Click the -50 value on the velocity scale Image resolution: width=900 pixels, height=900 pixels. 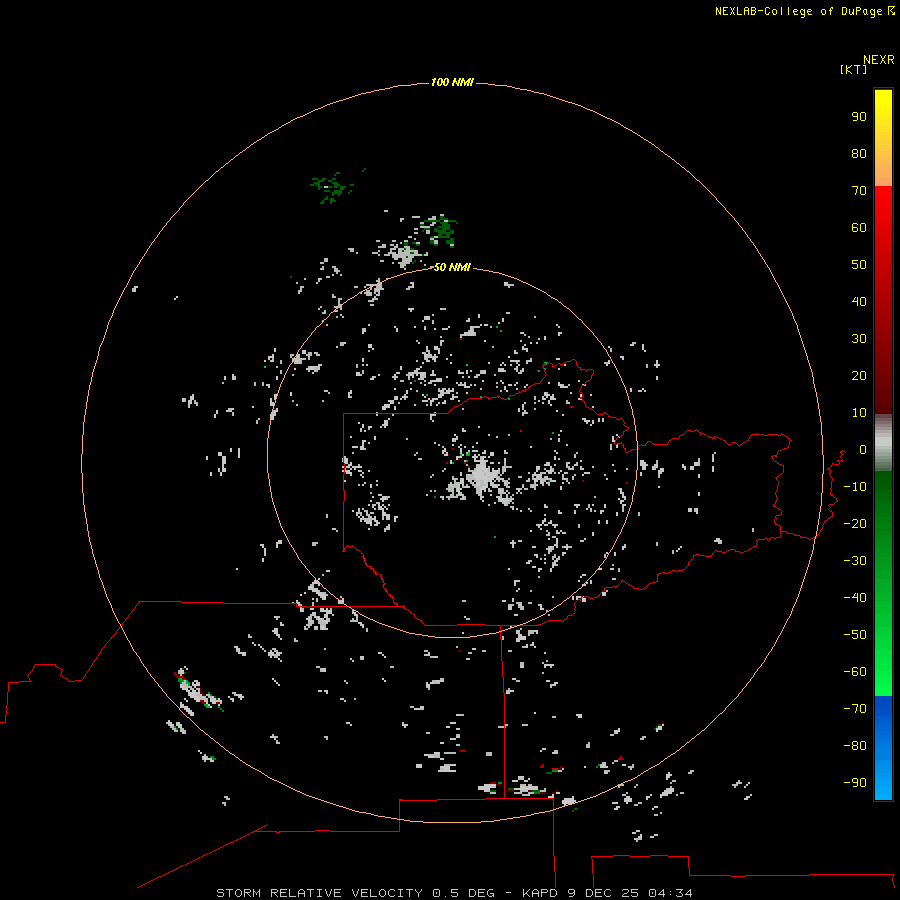tap(855, 634)
